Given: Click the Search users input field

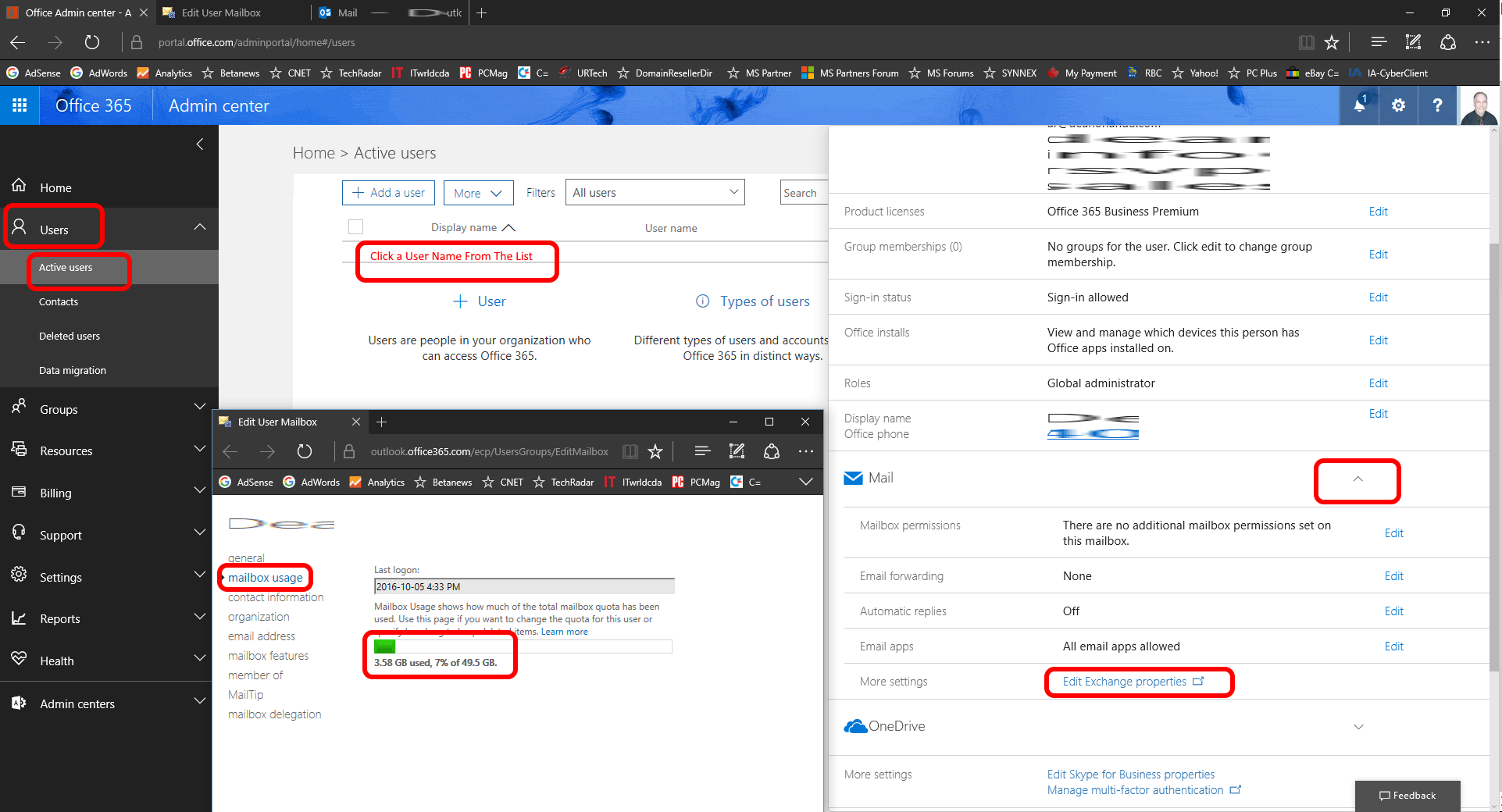Looking at the screenshot, I should pyautogui.click(x=803, y=193).
